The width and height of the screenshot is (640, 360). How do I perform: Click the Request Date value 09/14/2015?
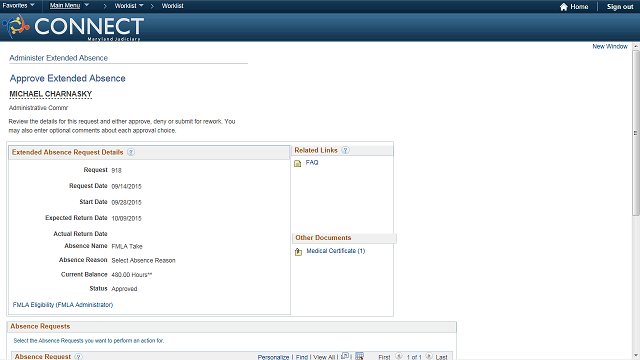coord(126,186)
